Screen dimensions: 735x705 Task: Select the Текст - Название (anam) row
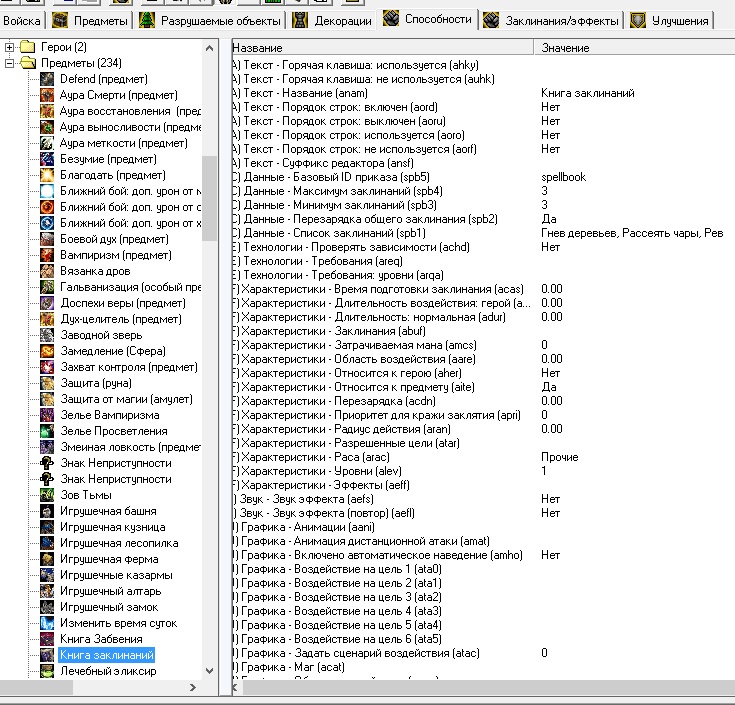483,93
